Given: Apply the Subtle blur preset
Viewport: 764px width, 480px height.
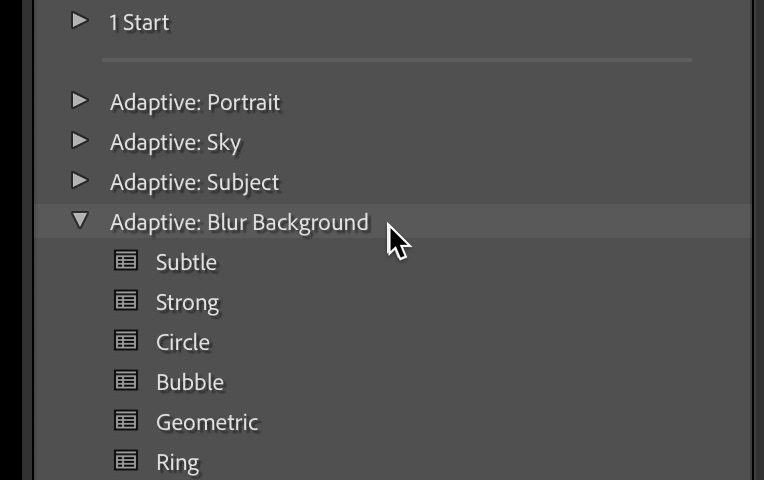Looking at the screenshot, I should pos(186,262).
